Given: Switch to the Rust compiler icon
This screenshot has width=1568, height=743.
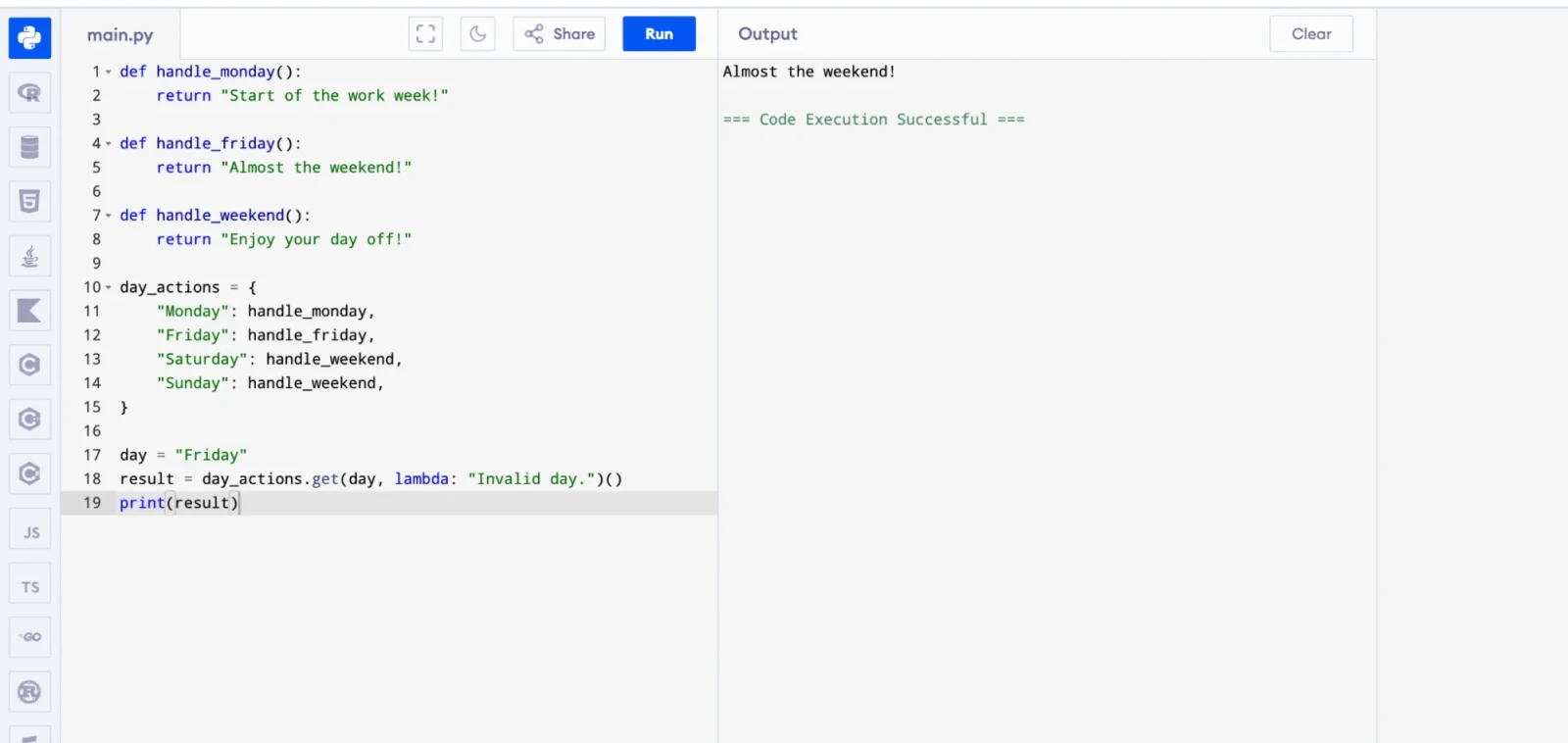Looking at the screenshot, I should pyautogui.click(x=29, y=692).
